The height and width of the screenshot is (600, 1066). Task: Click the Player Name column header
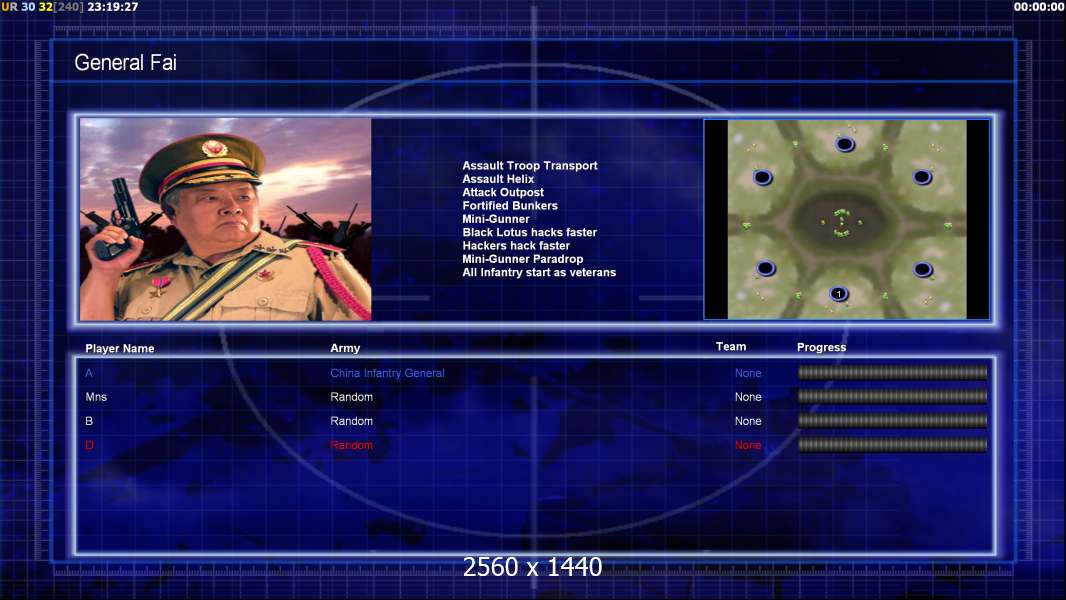click(x=120, y=349)
